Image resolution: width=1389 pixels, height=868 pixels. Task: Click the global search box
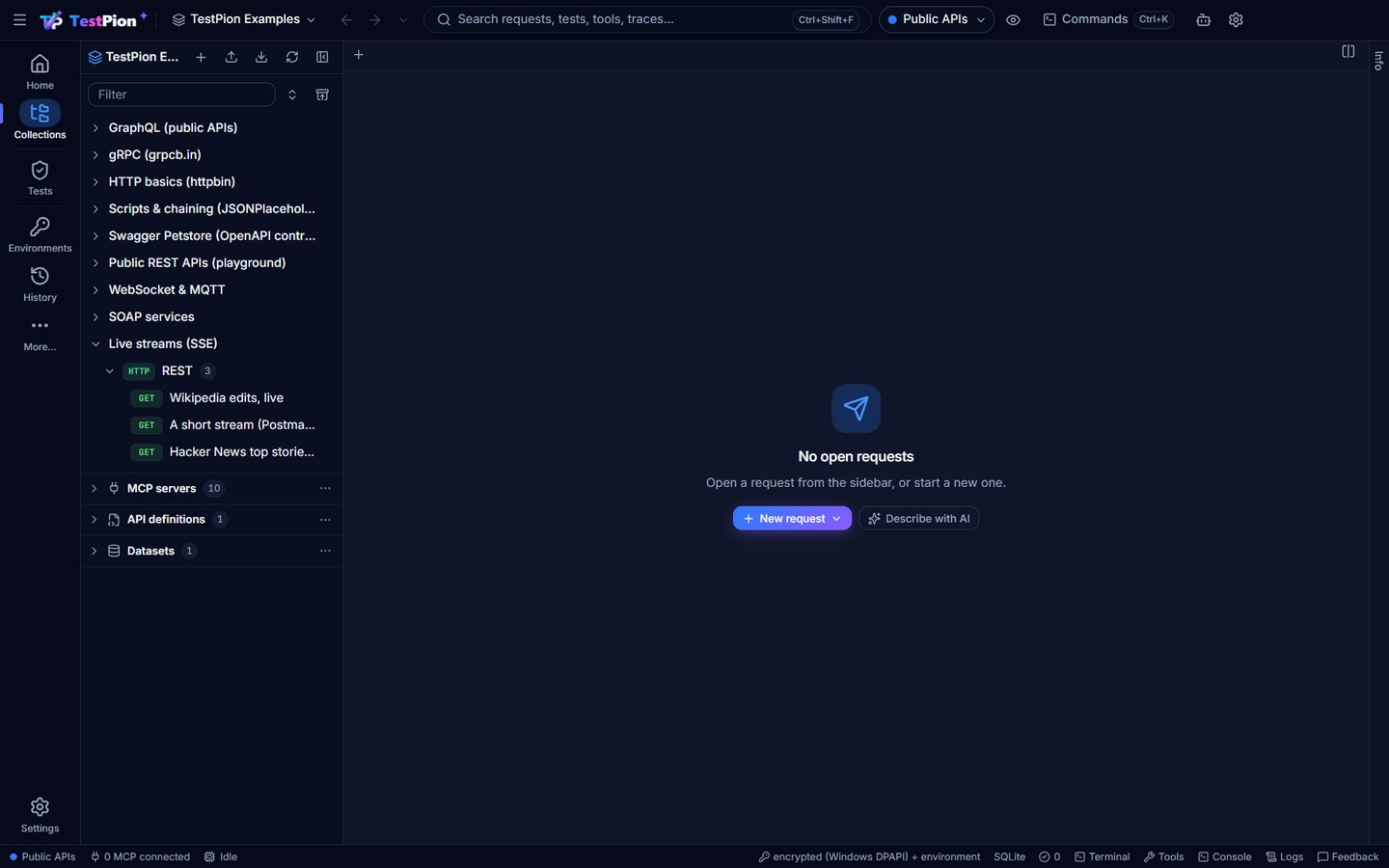coord(647,19)
